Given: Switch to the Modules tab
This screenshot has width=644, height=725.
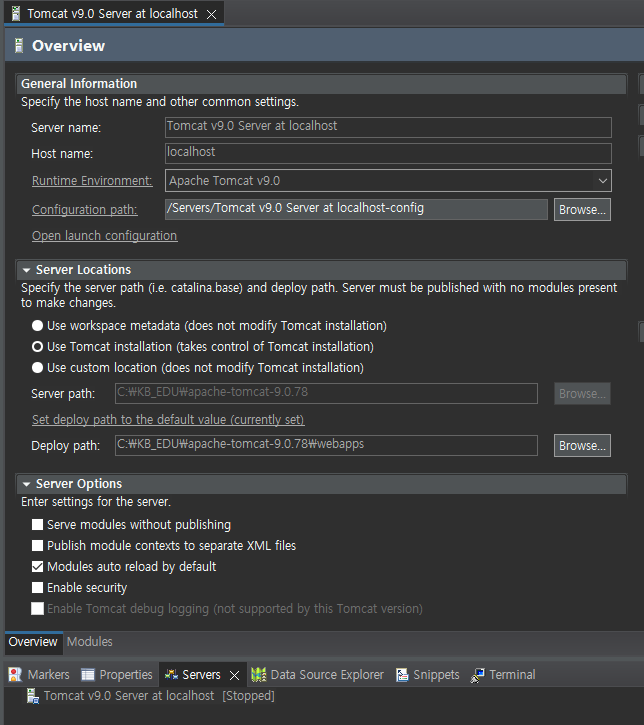Looking at the screenshot, I should tap(90, 642).
